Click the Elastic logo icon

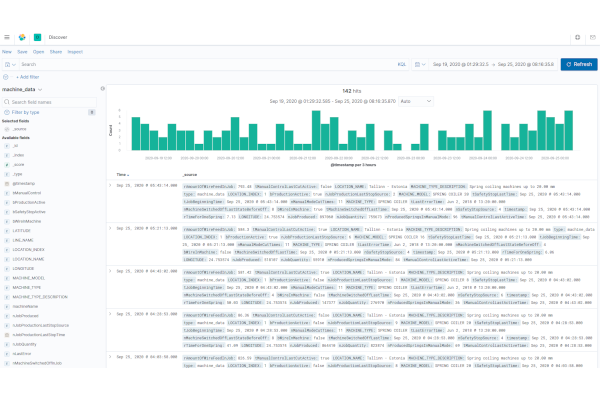click(x=22, y=37)
